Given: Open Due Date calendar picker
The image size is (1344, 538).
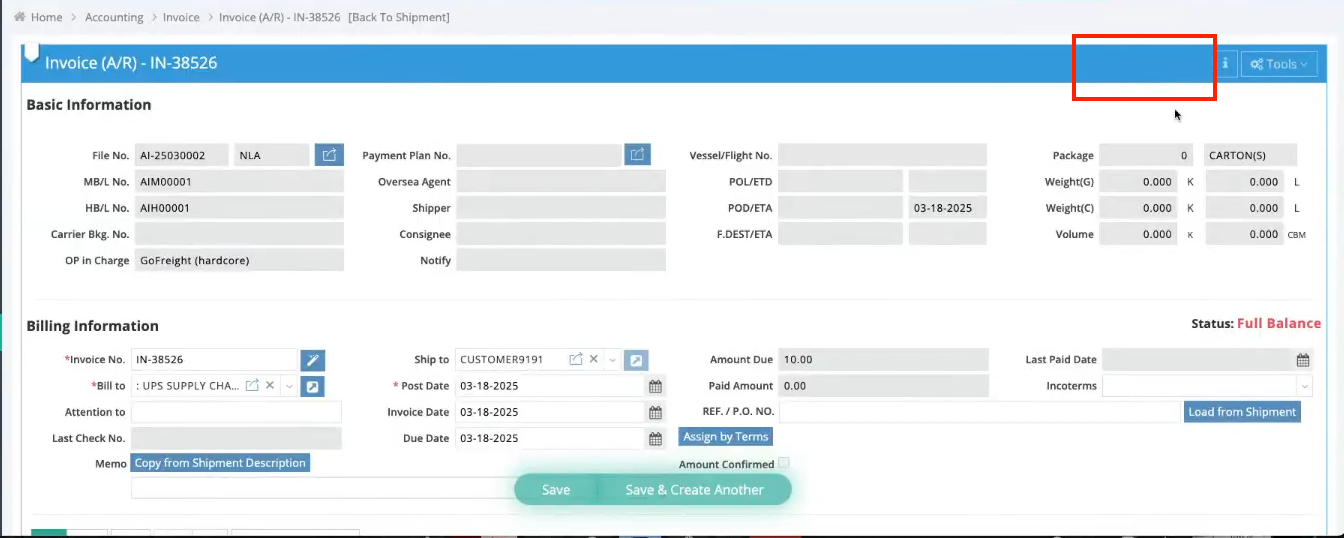Looking at the screenshot, I should (x=655, y=438).
